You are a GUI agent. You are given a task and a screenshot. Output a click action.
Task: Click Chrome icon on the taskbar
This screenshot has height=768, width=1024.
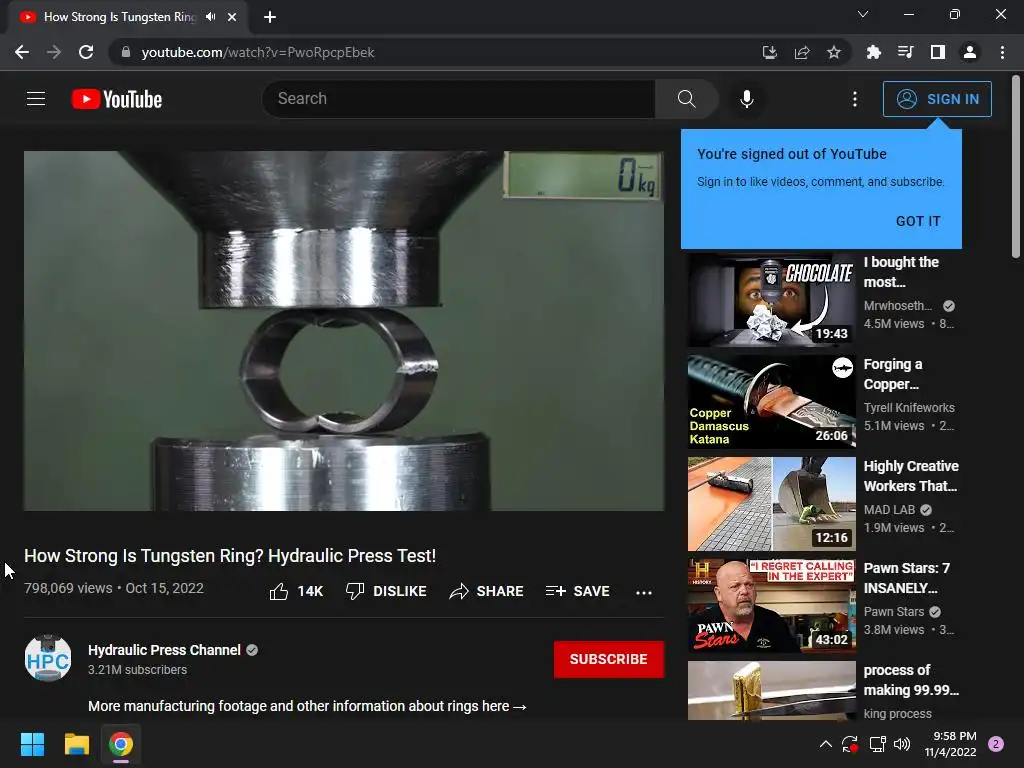pyautogui.click(x=121, y=744)
